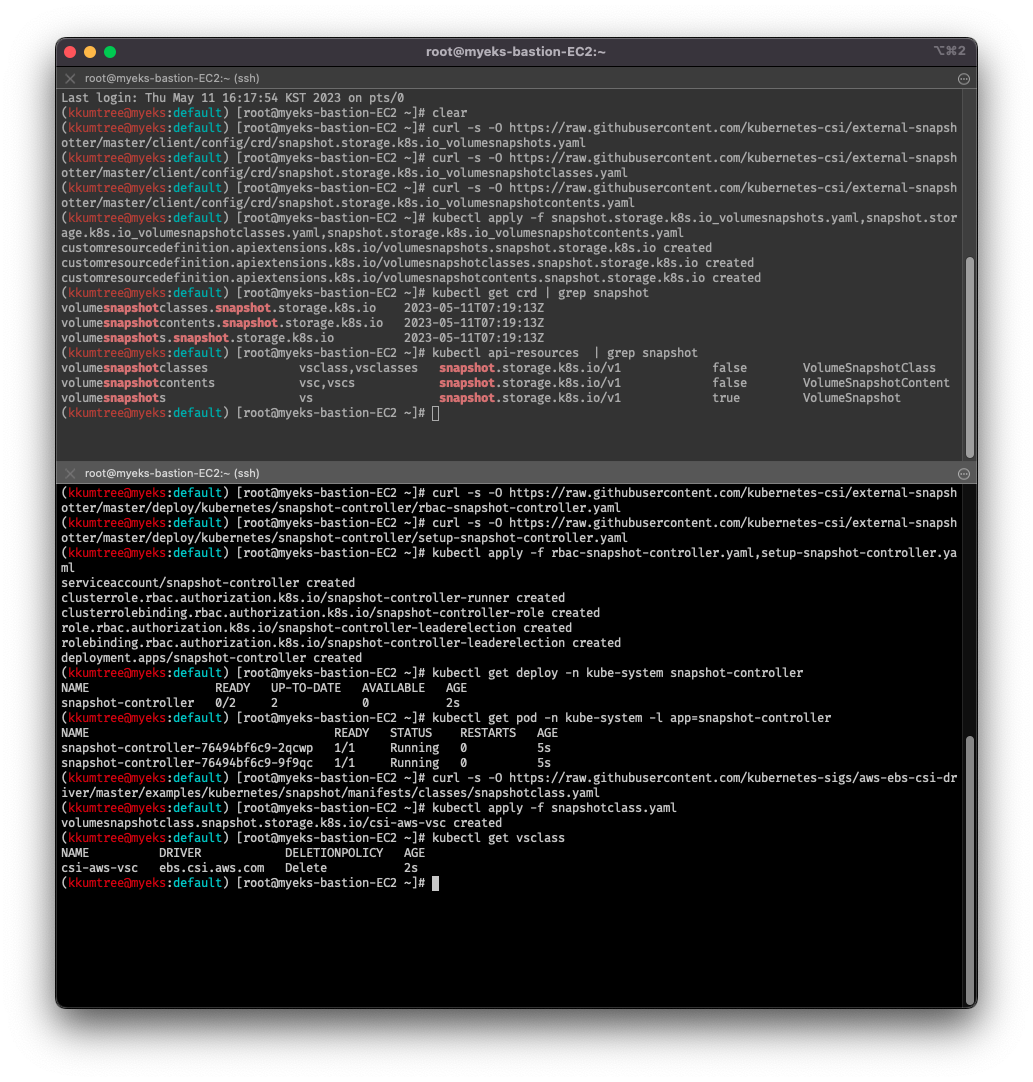Click the 'csi-aws-vsc' name value
Image resolution: width=1033 pixels, height=1082 pixels.
point(99,868)
